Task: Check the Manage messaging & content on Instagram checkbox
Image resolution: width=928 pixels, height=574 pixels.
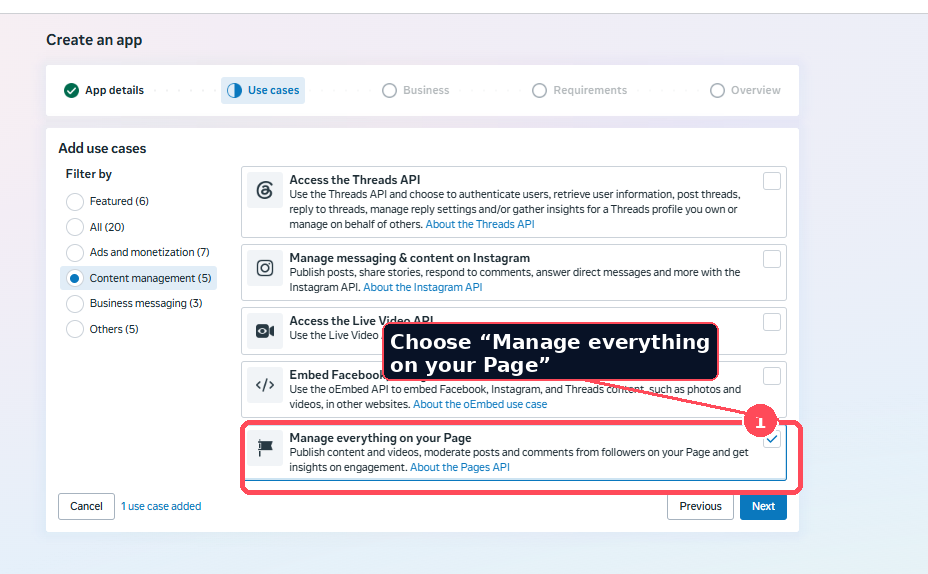Action: [772, 259]
